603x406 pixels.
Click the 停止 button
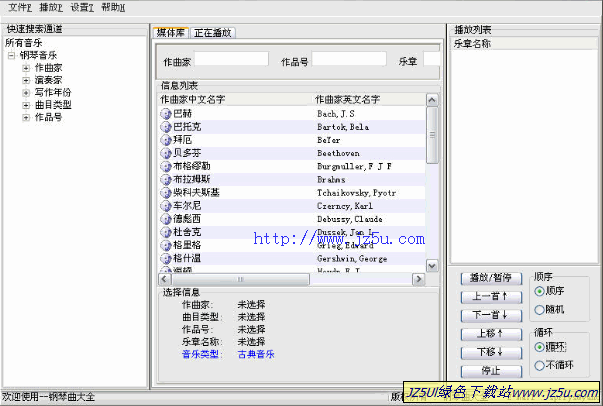click(491, 370)
